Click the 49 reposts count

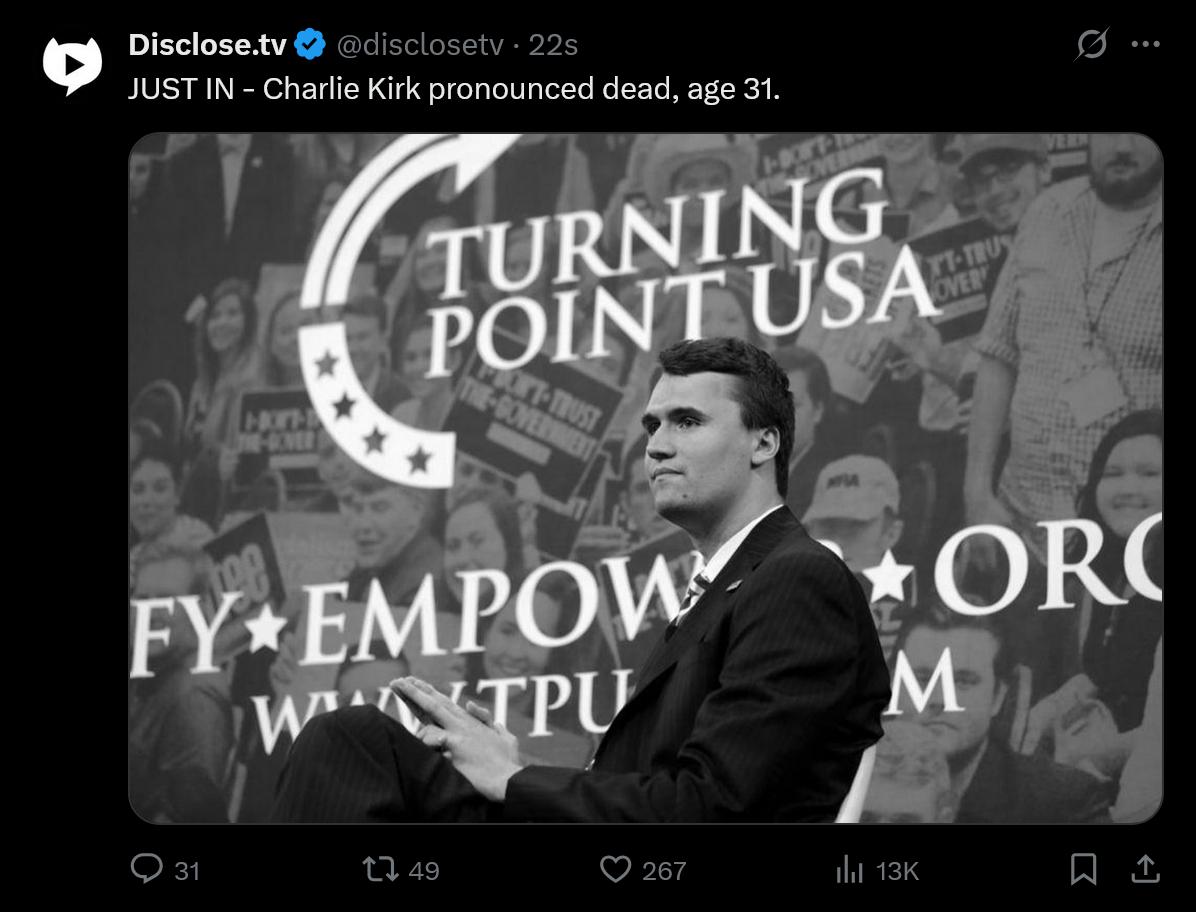(x=424, y=871)
